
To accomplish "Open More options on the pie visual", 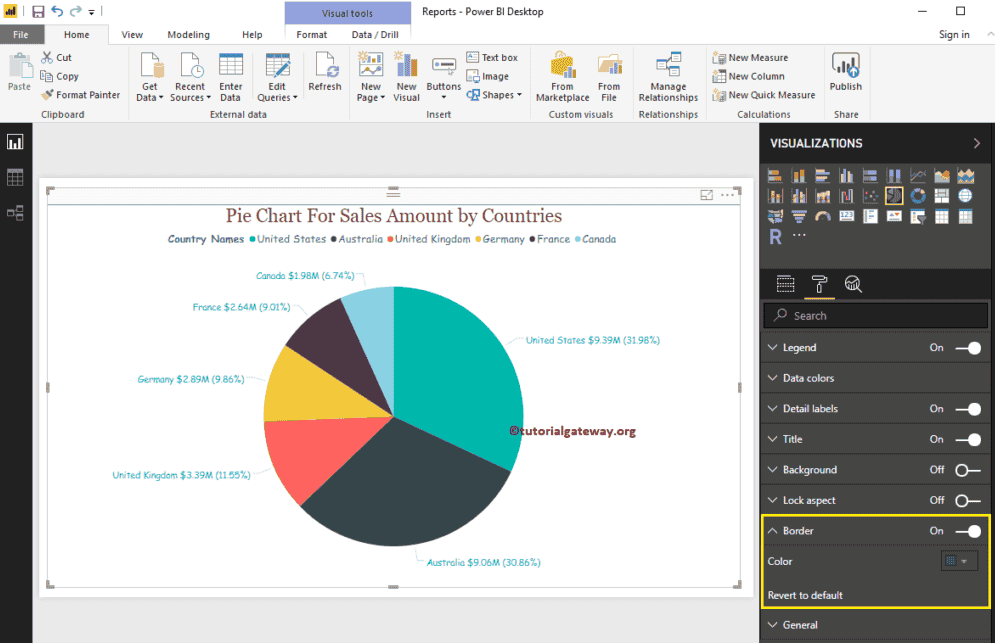I will (727, 195).
